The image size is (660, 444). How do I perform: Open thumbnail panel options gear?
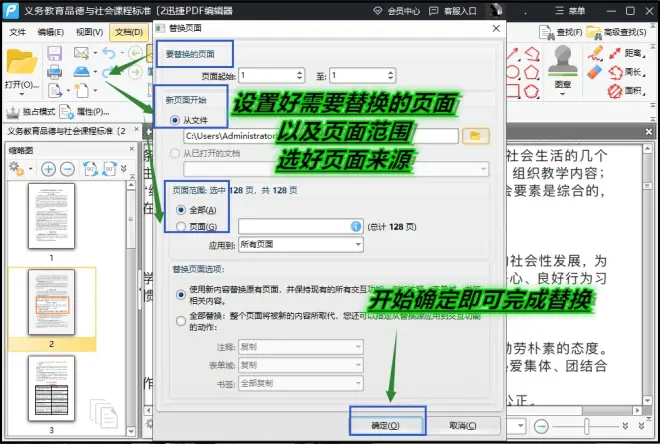16,168
